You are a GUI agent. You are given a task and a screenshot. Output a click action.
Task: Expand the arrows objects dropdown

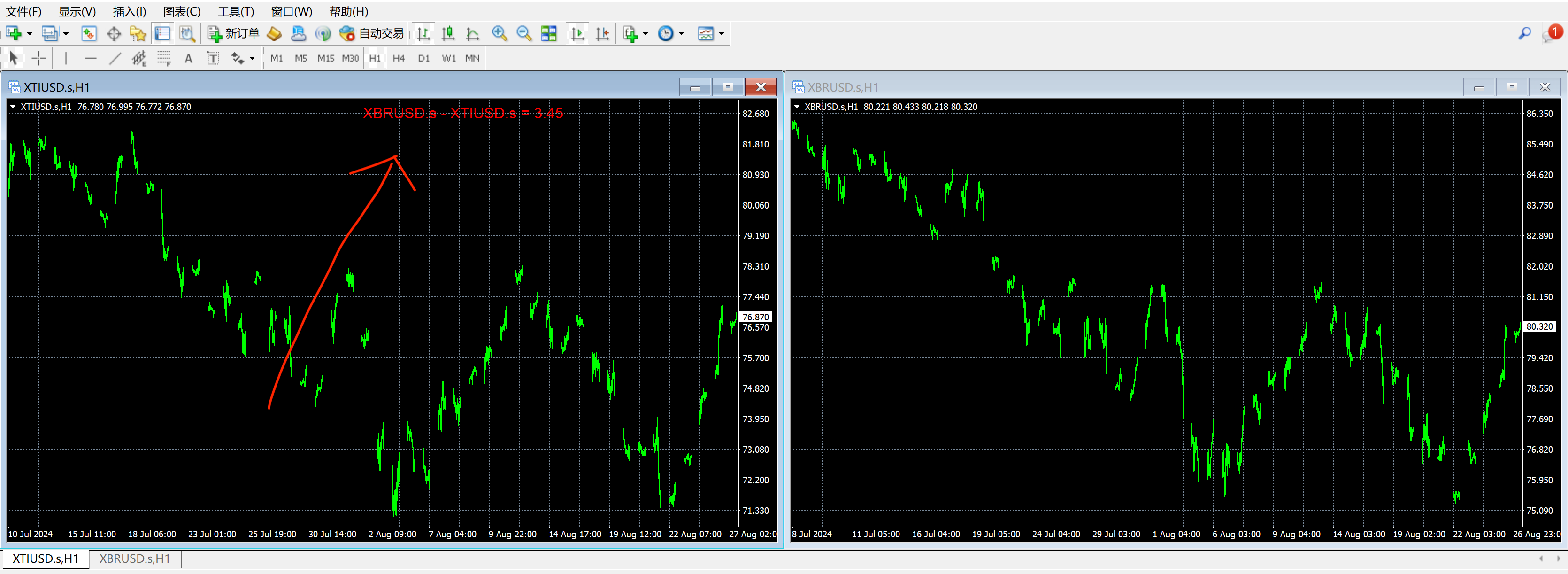click(252, 59)
